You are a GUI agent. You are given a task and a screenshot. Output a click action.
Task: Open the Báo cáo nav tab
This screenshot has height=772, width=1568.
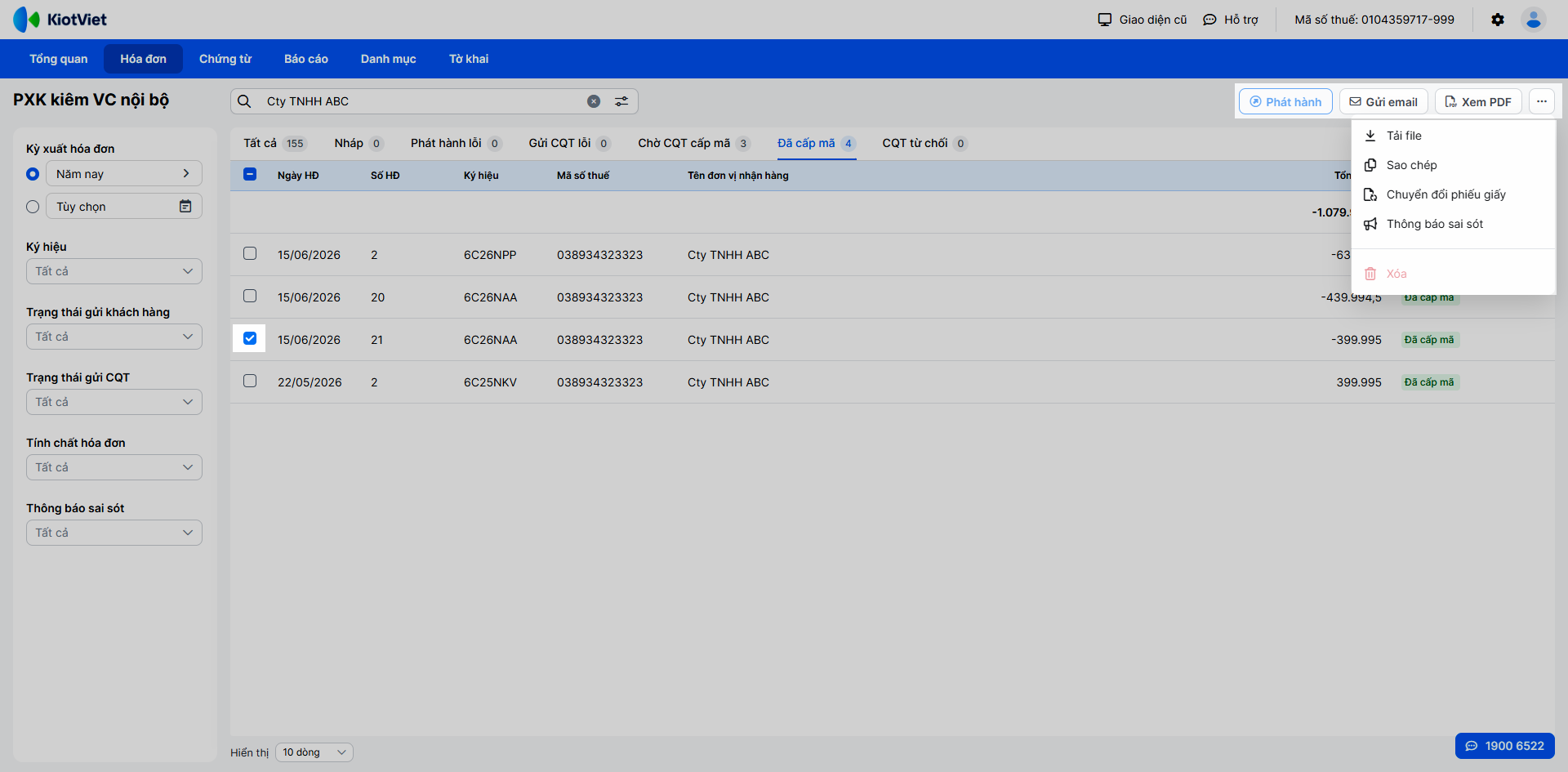tap(306, 59)
